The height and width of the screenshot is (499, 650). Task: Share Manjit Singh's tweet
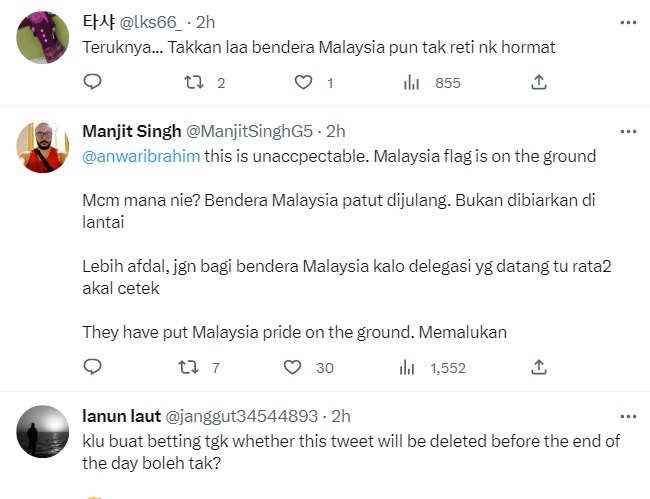537,368
